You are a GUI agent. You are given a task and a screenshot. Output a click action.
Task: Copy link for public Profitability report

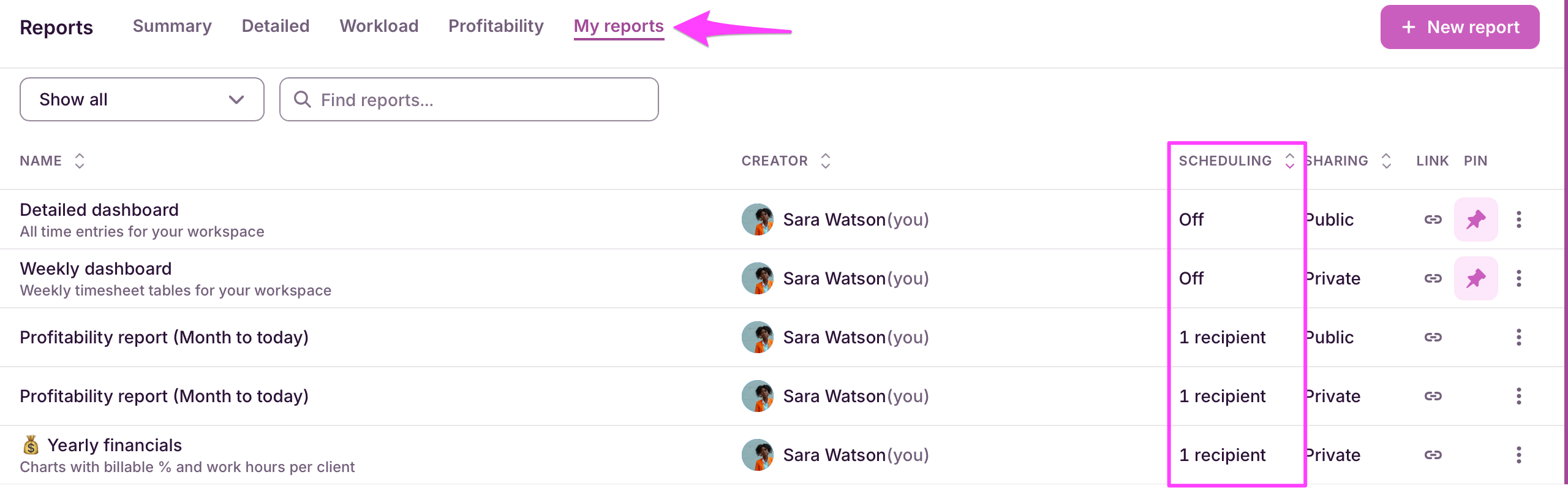1433,337
